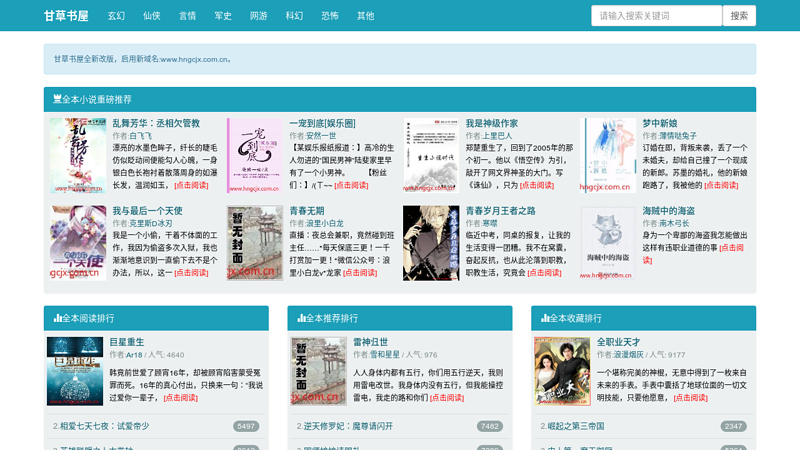Screen dimensions: 800x450
Task: Open author link 安然一世
Action: coord(321,136)
